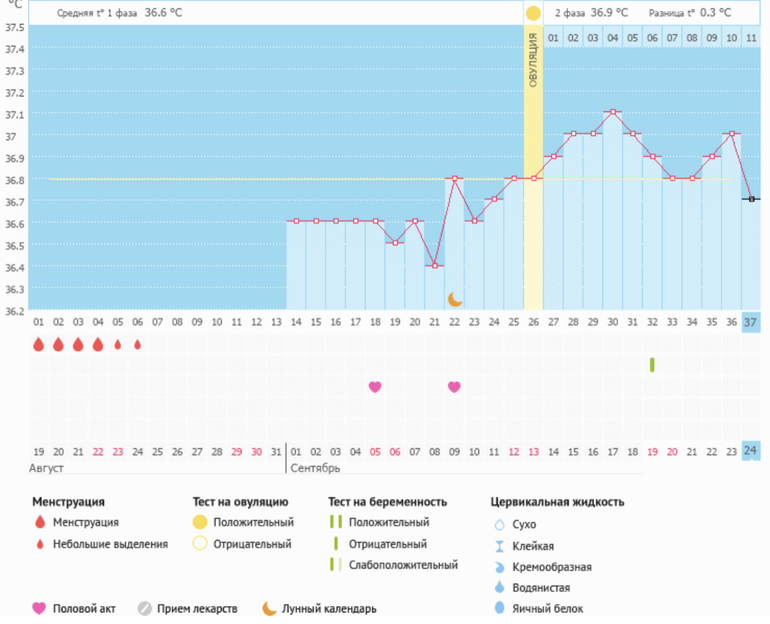Click the Прием лекарств pill legend icon
The image size is (770, 624).
pyautogui.click(x=144, y=608)
